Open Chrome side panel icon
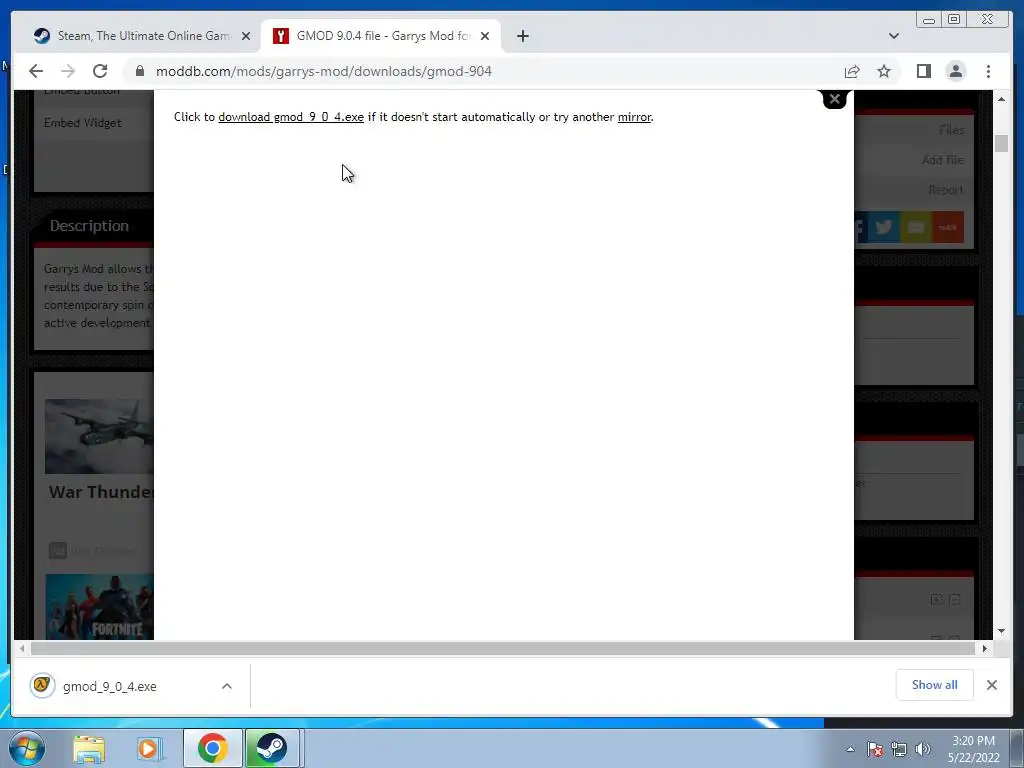1024x768 pixels. coord(923,71)
